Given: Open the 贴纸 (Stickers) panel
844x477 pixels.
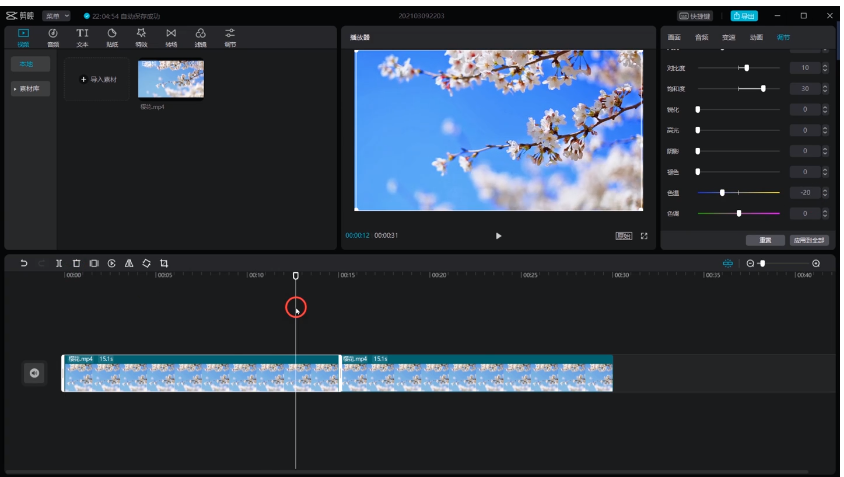Looking at the screenshot, I should coord(112,37).
